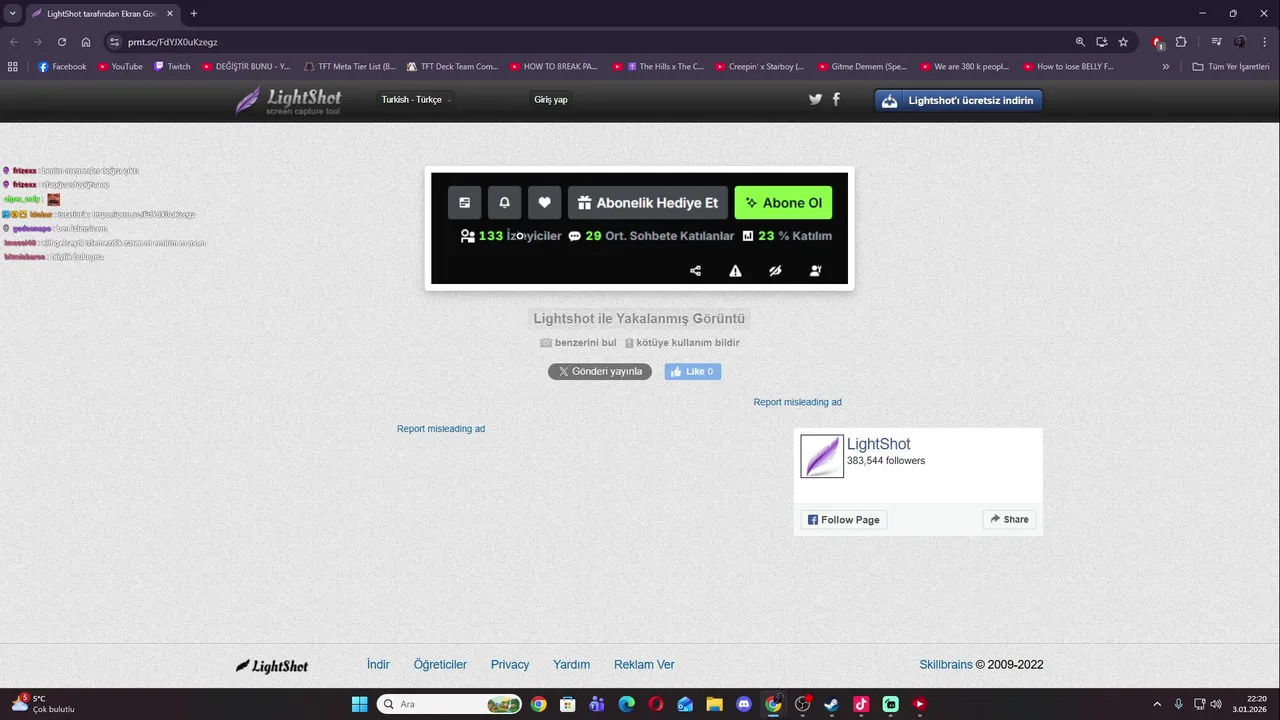This screenshot has height=720, width=1280.
Task: Open LightShot Twitter icon in header
Action: coord(815,99)
